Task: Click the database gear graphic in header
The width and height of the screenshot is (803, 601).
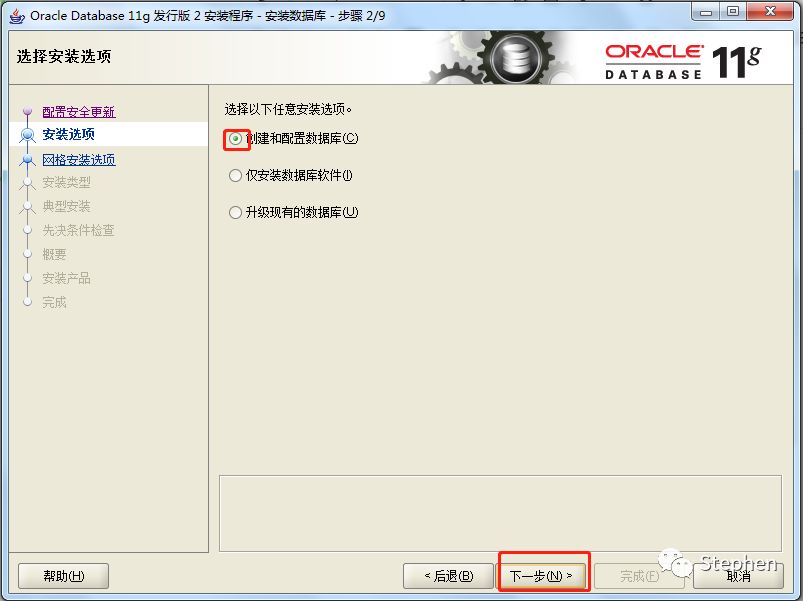Action: [516, 57]
